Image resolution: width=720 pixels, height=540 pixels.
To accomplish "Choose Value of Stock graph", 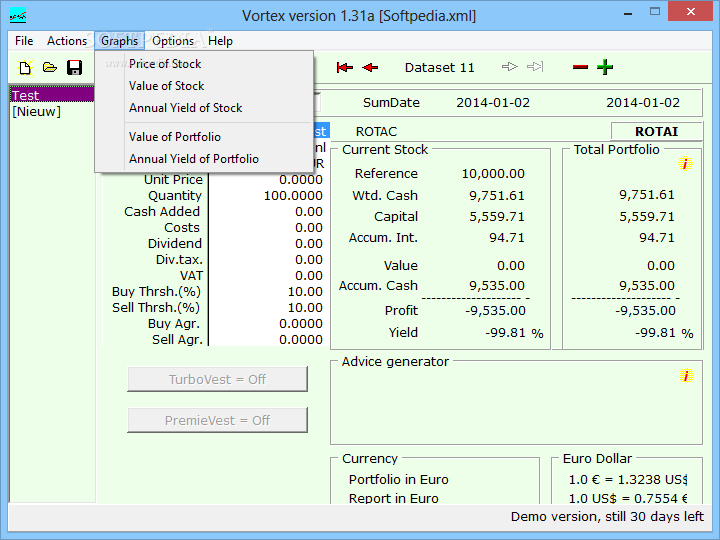I will coord(204,86).
